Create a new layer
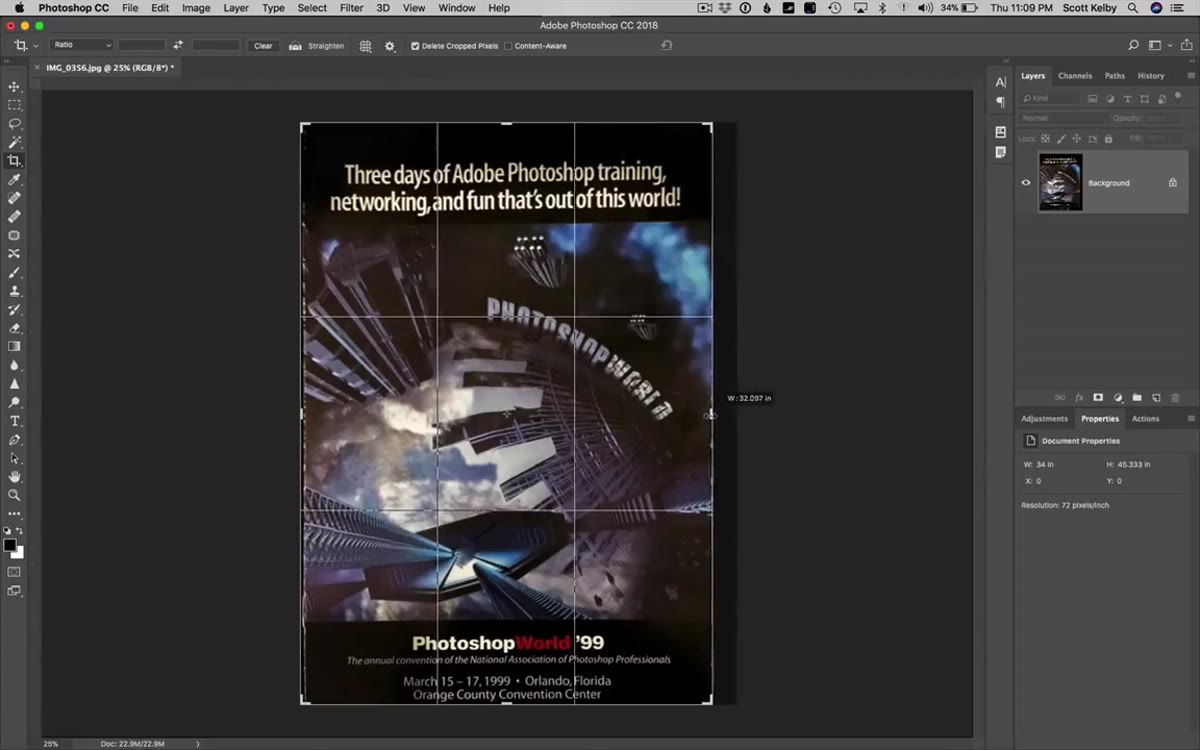 click(1155, 398)
